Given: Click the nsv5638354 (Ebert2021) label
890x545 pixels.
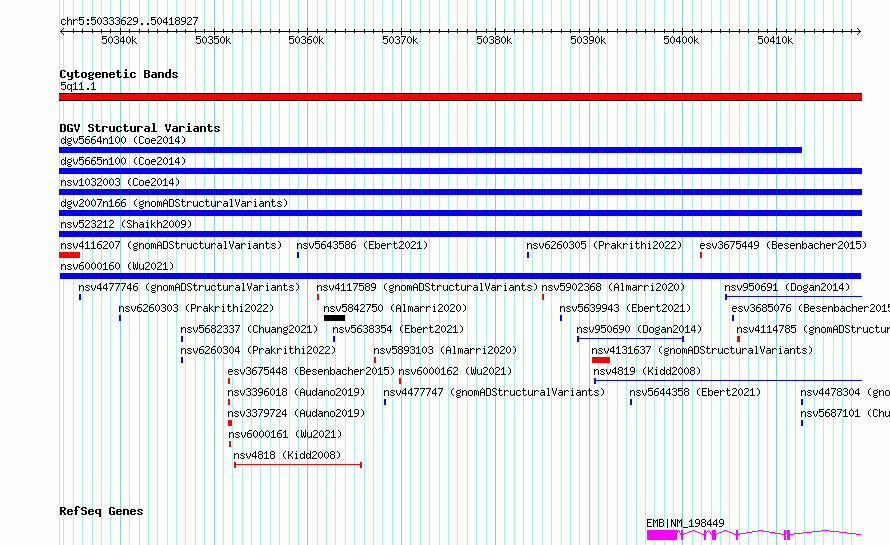Looking at the screenshot, I should point(398,329).
